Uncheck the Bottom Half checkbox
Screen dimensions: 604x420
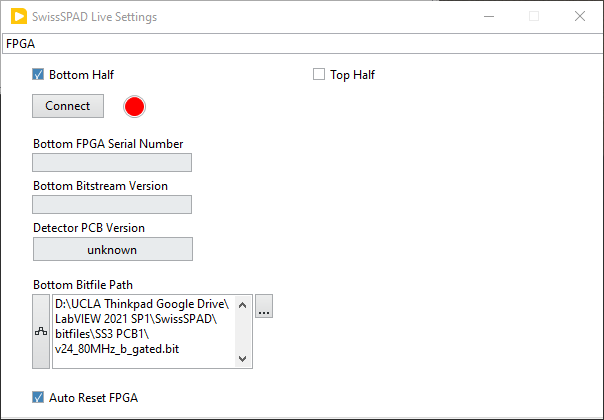pyautogui.click(x=38, y=74)
